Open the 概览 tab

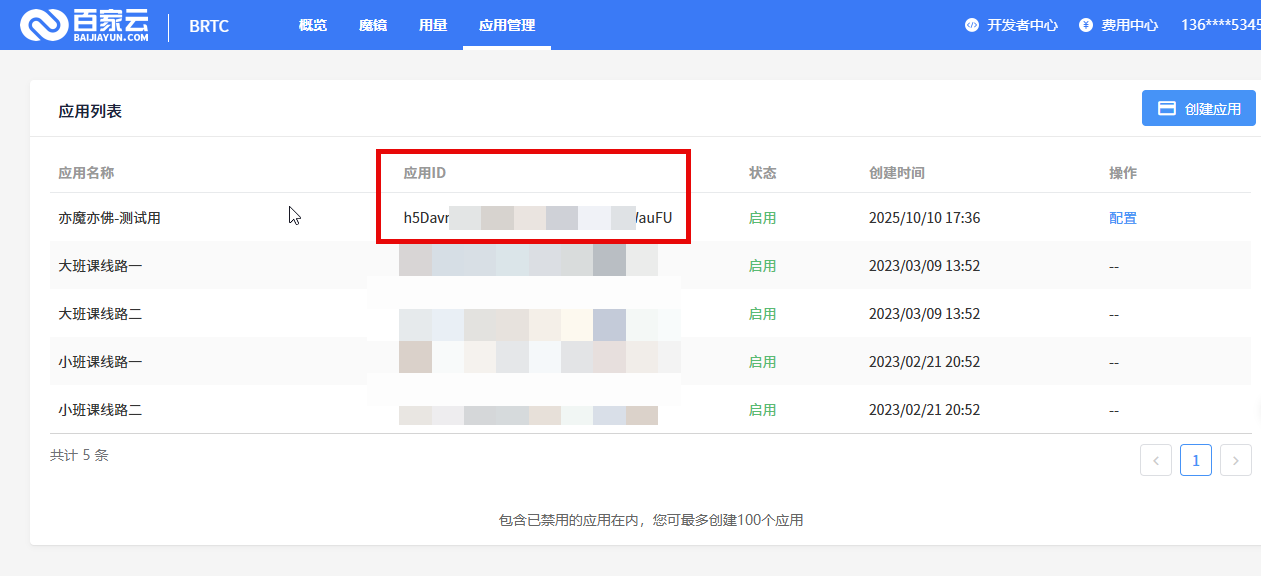pyautogui.click(x=313, y=25)
